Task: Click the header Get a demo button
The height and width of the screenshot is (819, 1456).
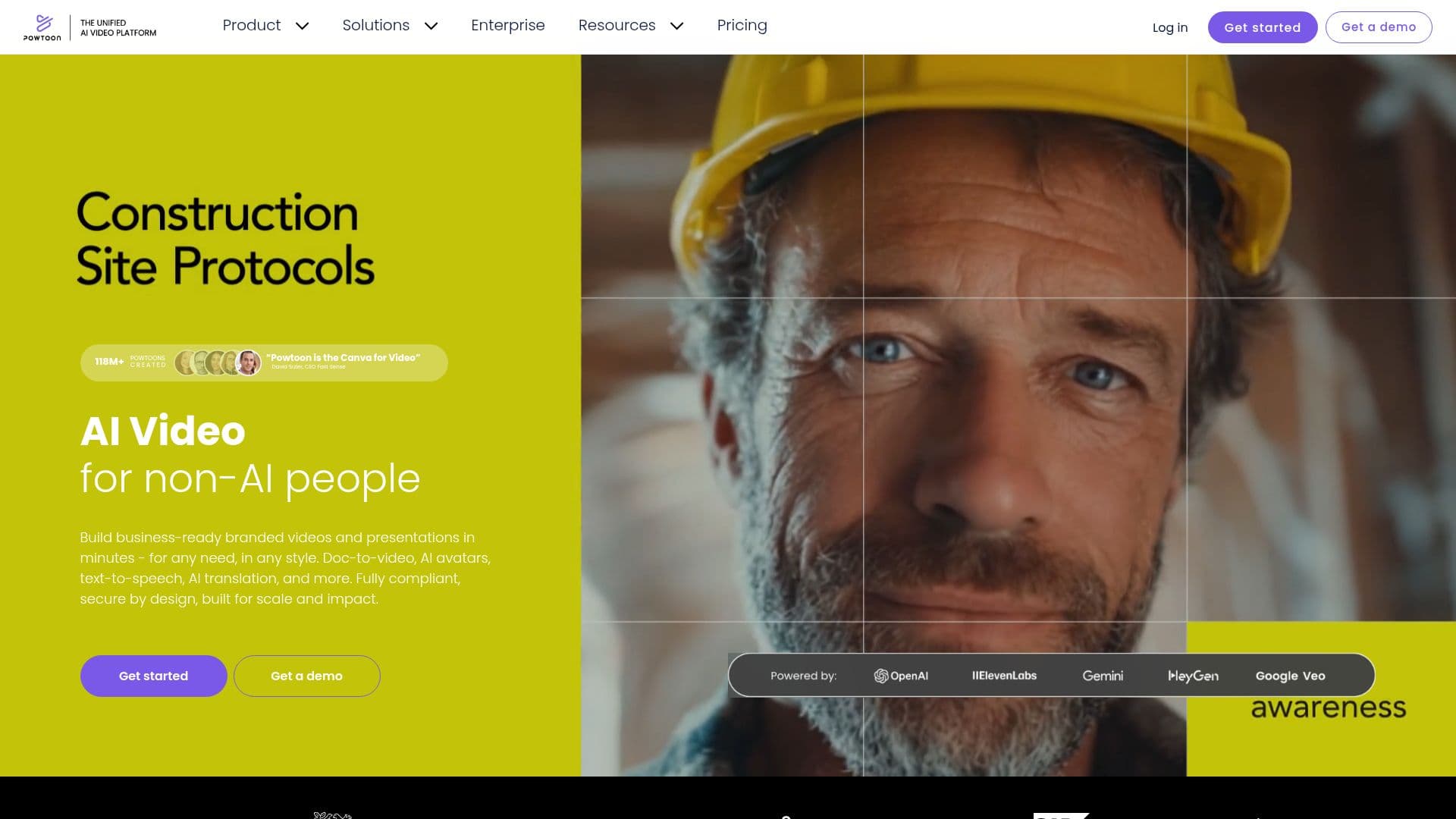Action: tap(1378, 27)
